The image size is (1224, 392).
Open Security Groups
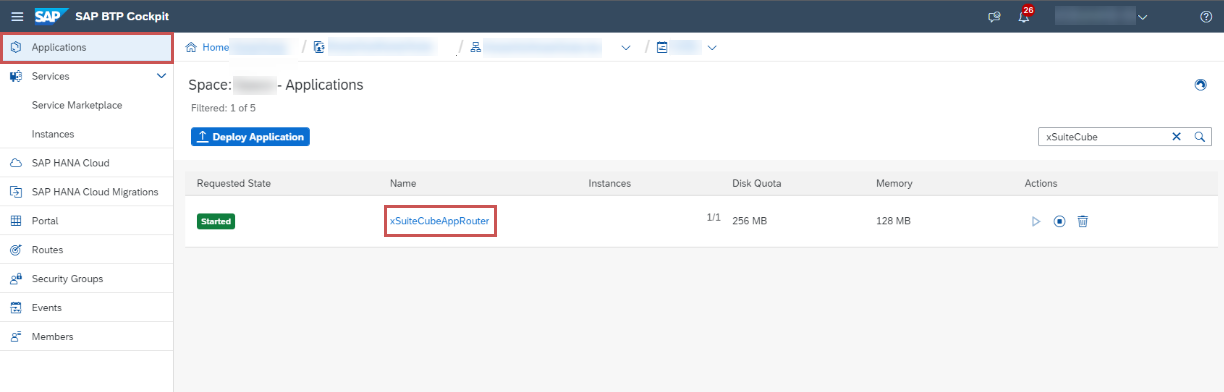tap(67, 279)
